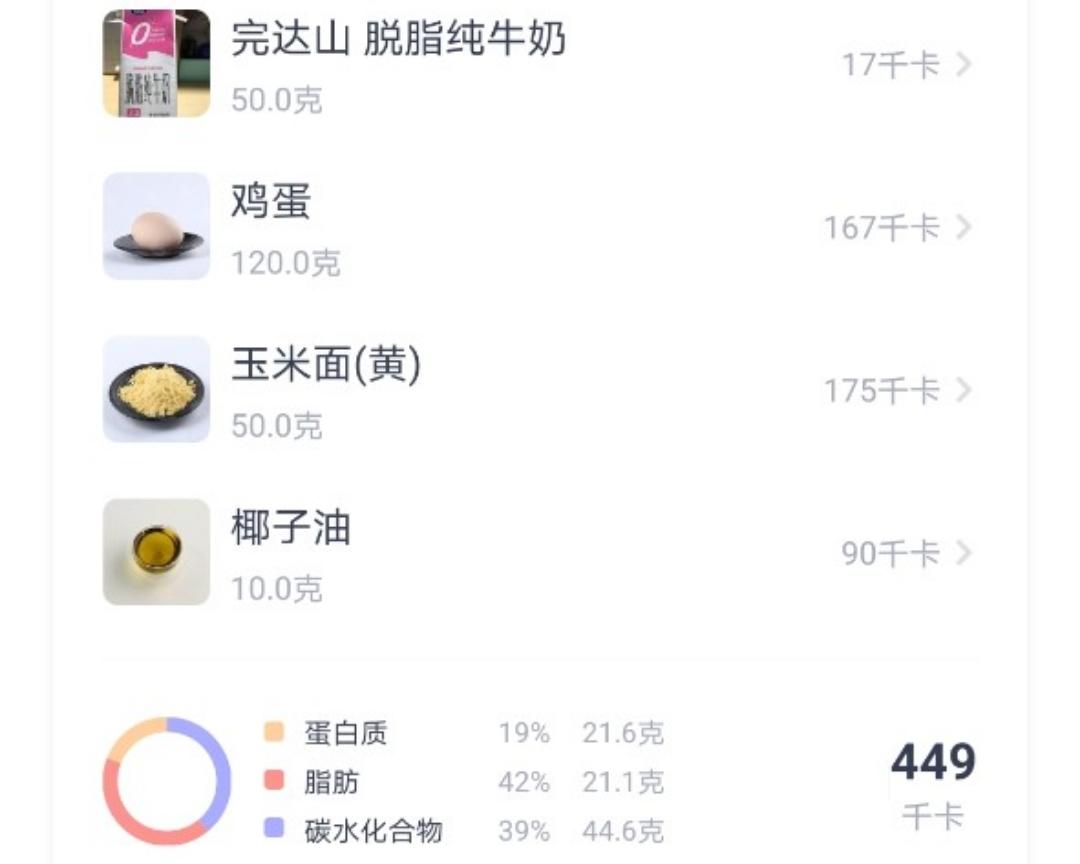This screenshot has height=864, width=1080.
Task: Click the 完达山 milk carton thumbnail
Action: (x=155, y=62)
